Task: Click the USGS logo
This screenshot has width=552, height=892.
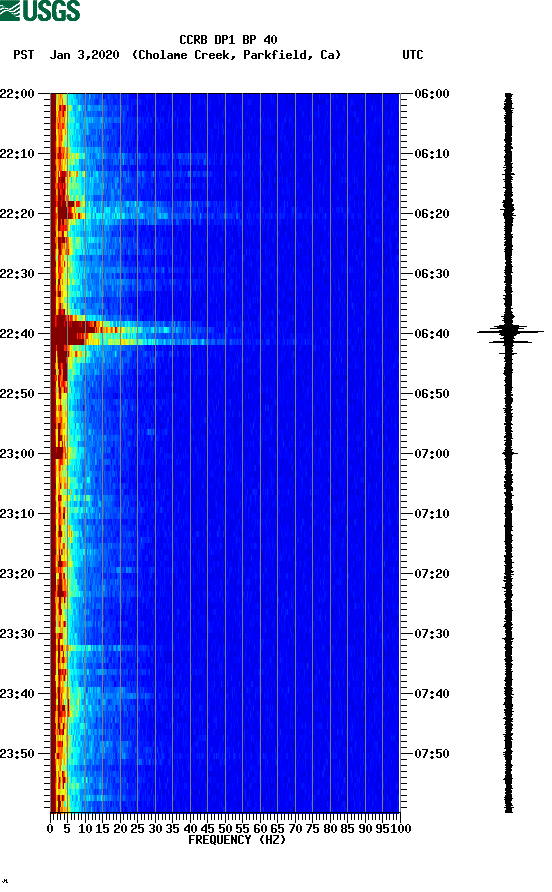Action: (40, 11)
